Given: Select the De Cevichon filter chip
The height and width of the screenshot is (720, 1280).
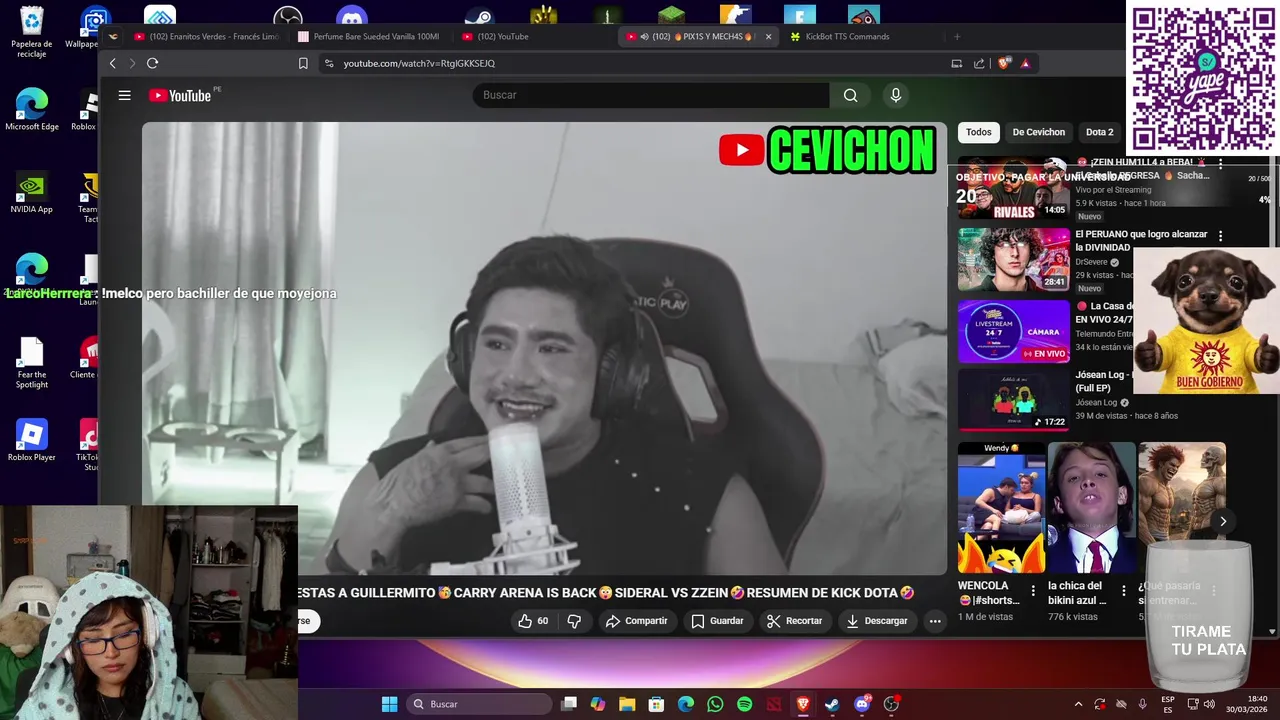Looking at the screenshot, I should [x=1038, y=132].
